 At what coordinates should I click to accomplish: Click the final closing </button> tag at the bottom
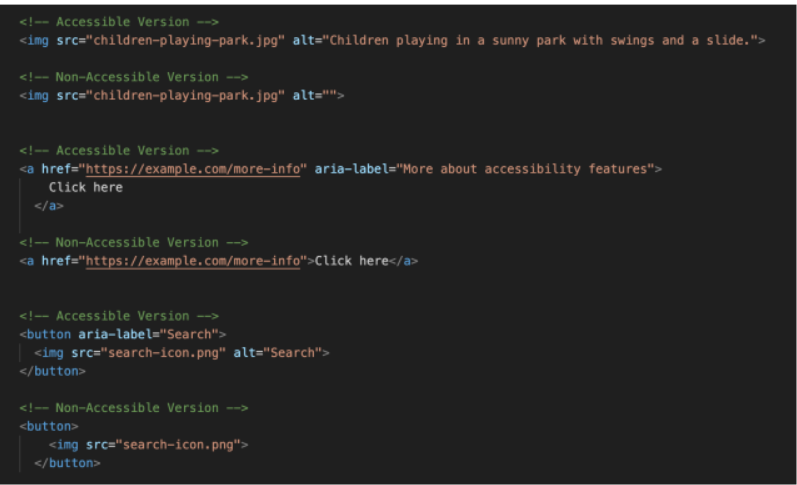[x=67, y=463]
